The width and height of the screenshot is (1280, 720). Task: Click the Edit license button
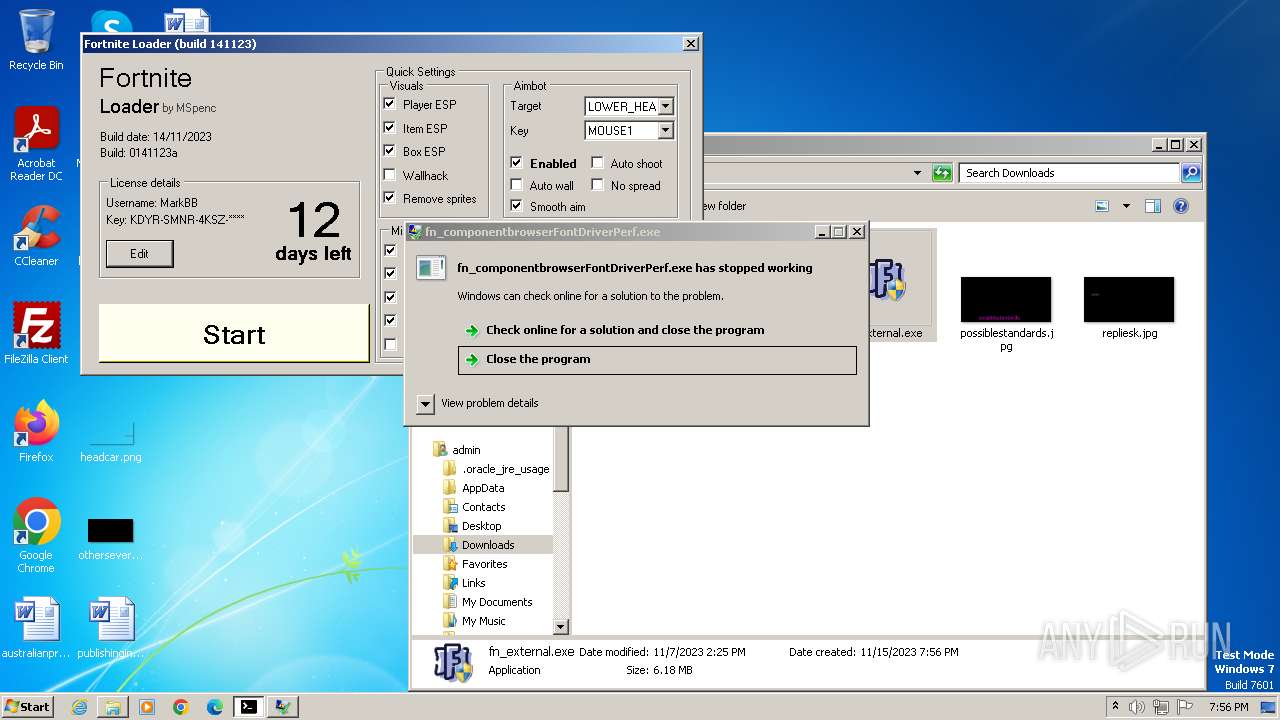click(139, 254)
